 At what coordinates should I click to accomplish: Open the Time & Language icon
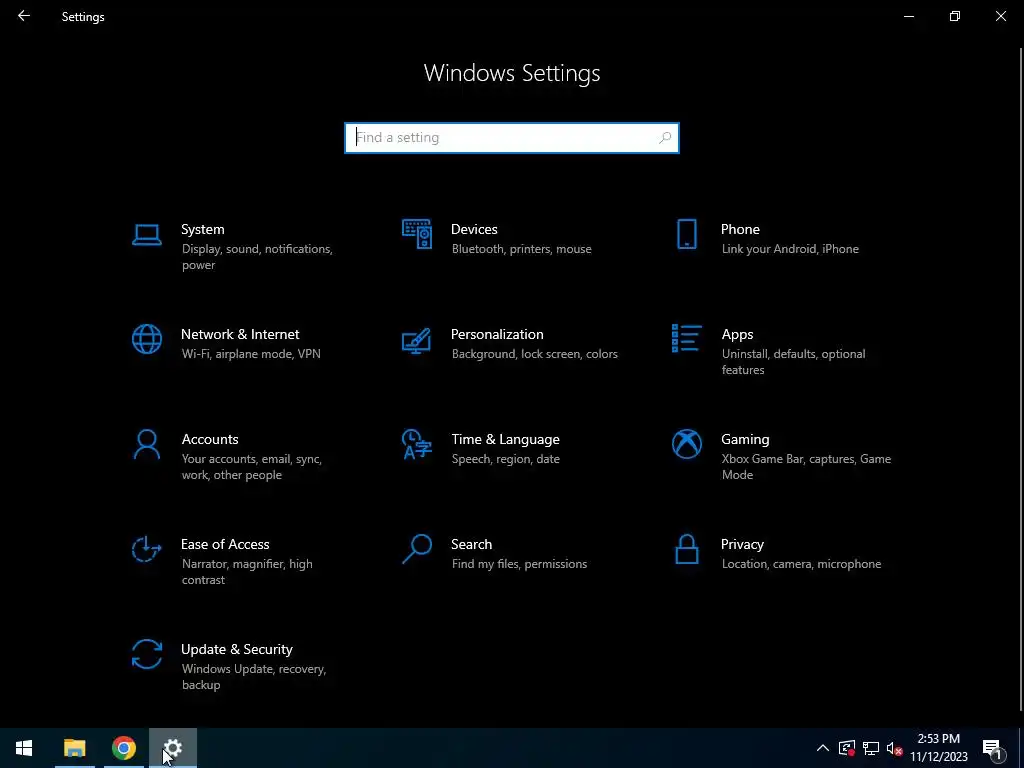[x=417, y=444]
